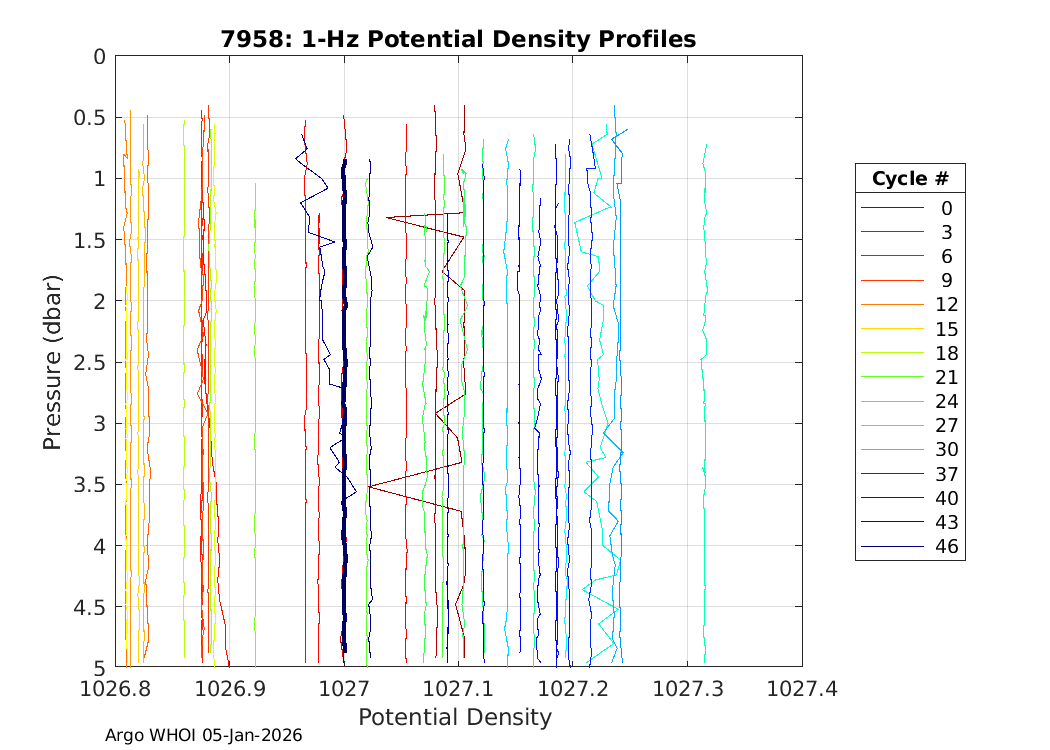Select the 'Cycle #' legend header
This screenshot has width=1050, height=750.
click(x=909, y=179)
